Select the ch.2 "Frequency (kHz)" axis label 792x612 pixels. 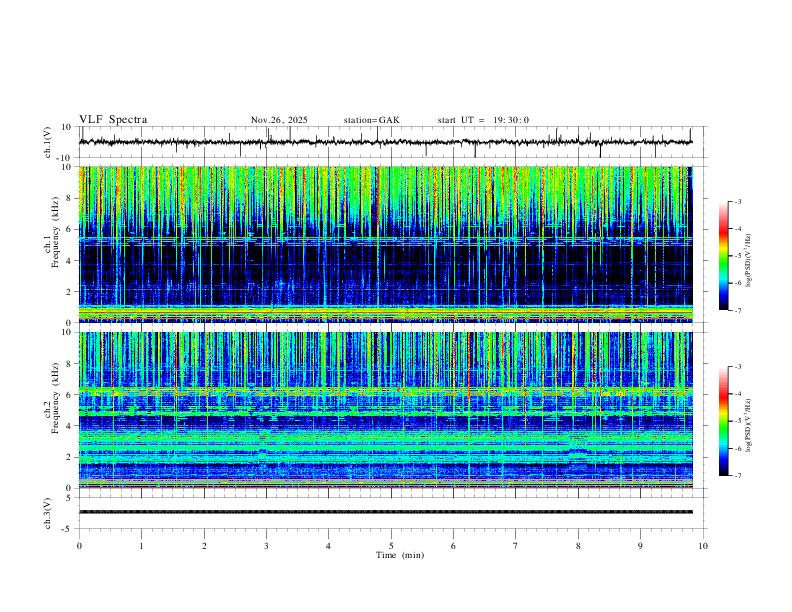pyautogui.click(x=56, y=398)
